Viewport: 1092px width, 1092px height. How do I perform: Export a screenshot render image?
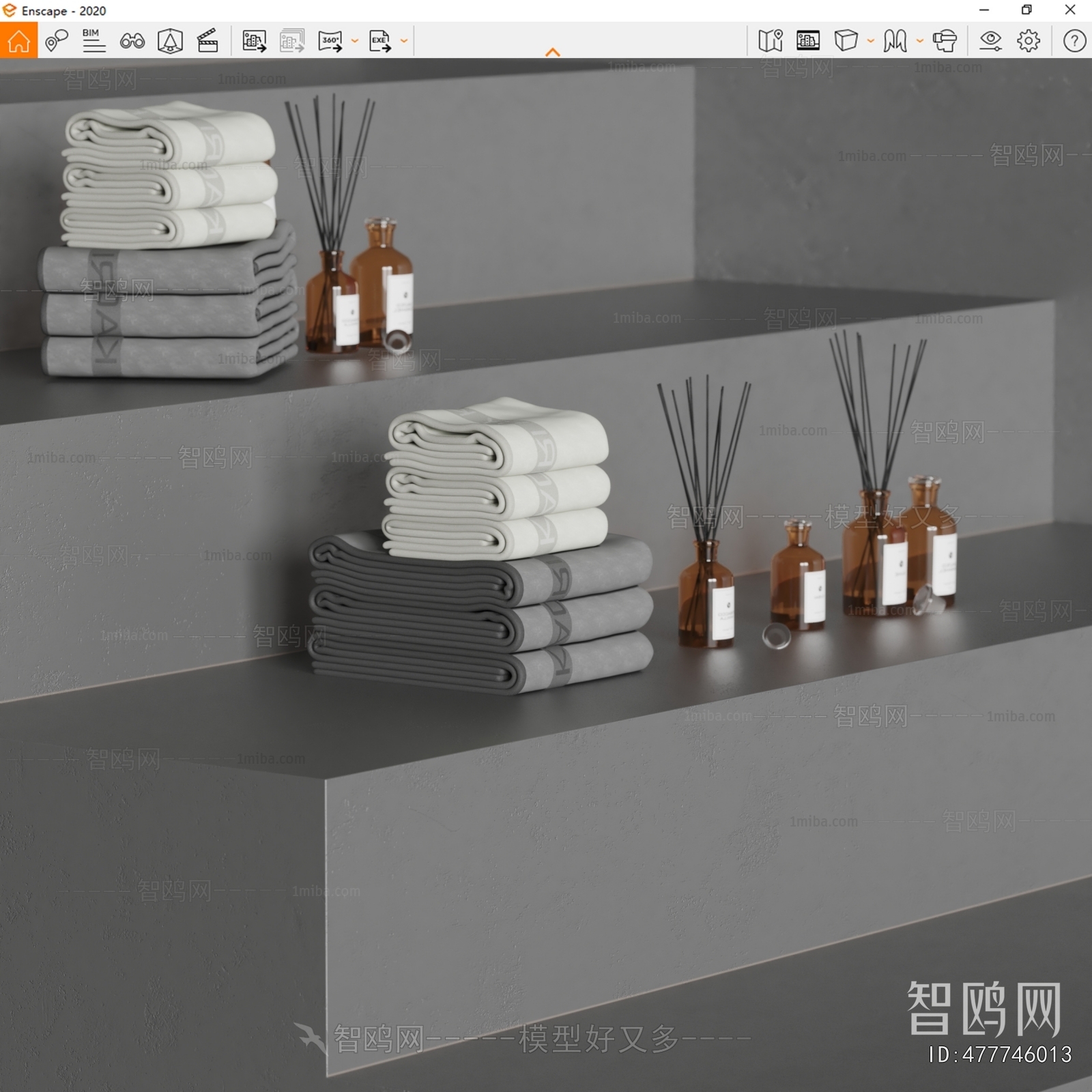tap(254, 41)
